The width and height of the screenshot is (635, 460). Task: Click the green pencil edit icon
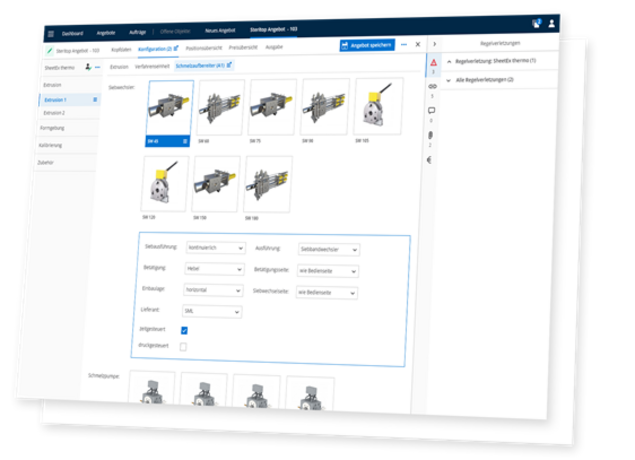(x=49, y=51)
